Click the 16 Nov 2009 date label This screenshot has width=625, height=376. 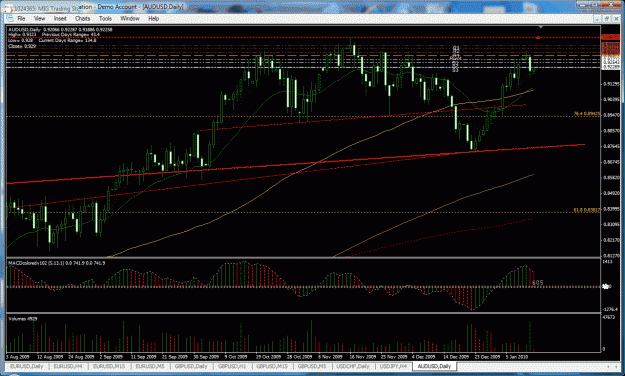click(363, 357)
